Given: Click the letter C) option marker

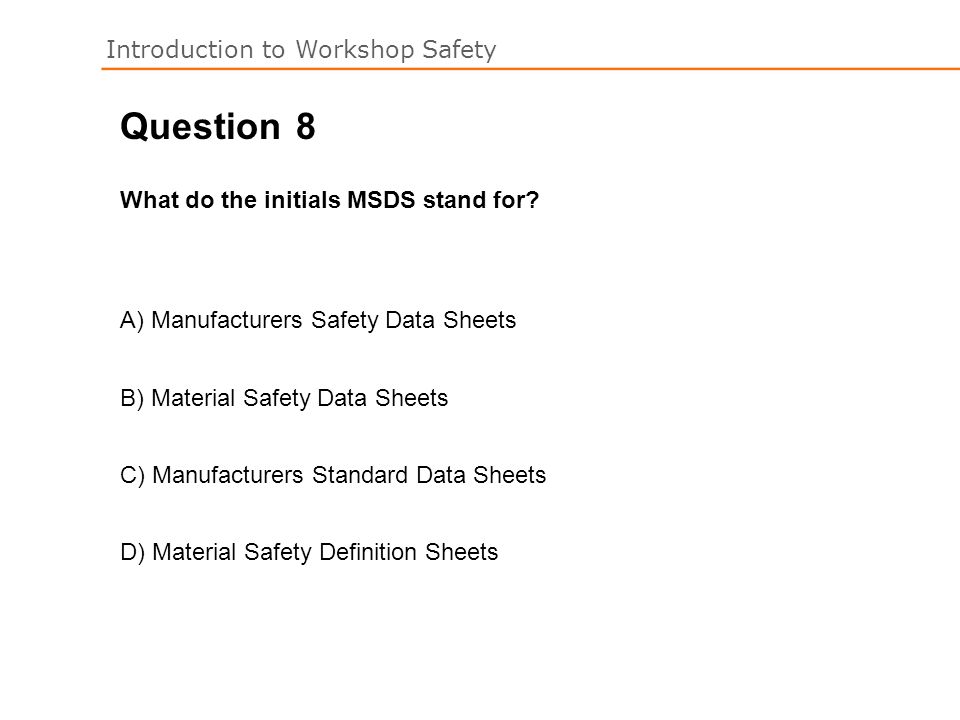Looking at the screenshot, I should 132,476.
